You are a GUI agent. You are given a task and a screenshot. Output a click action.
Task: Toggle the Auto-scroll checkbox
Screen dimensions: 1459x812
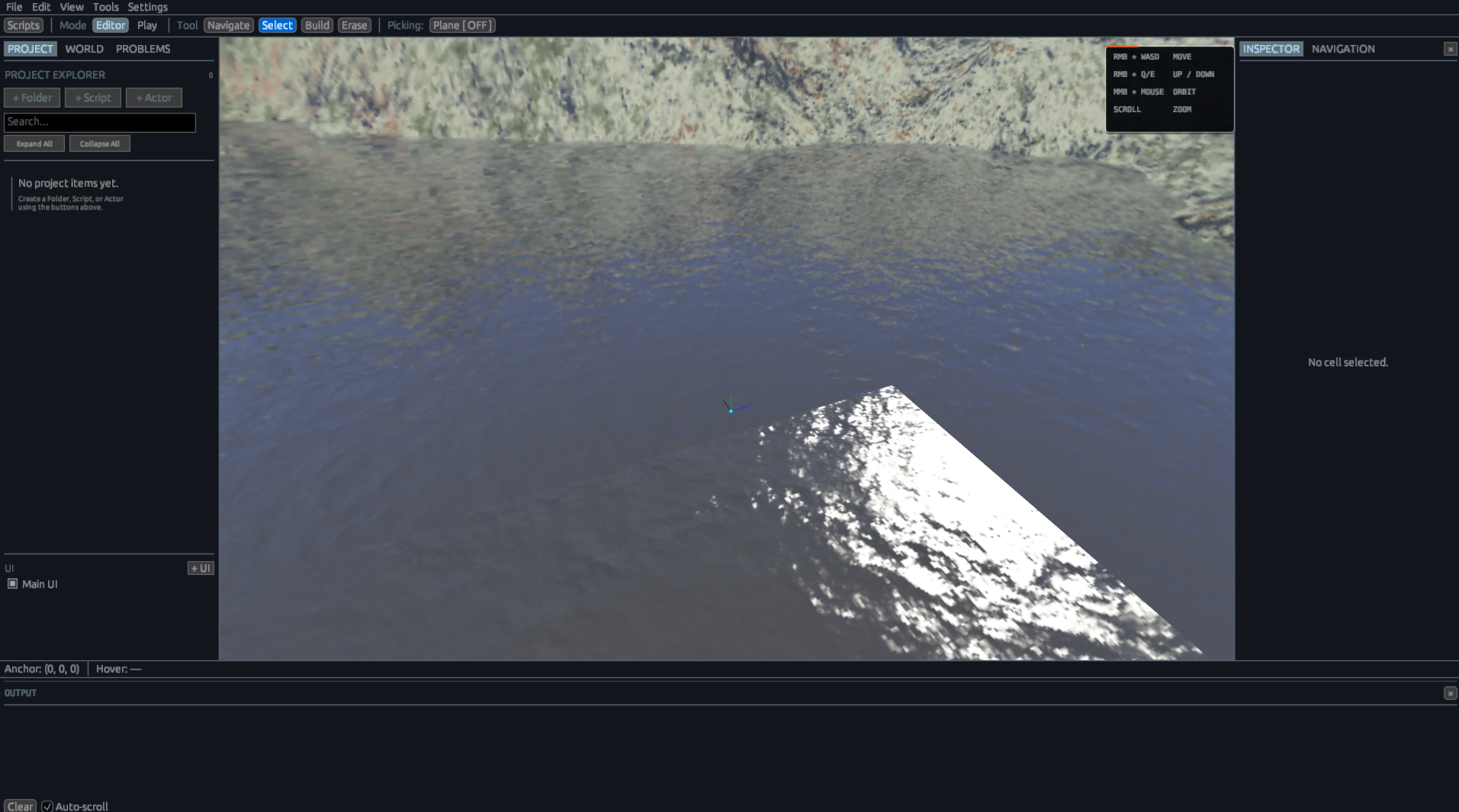coord(47,807)
